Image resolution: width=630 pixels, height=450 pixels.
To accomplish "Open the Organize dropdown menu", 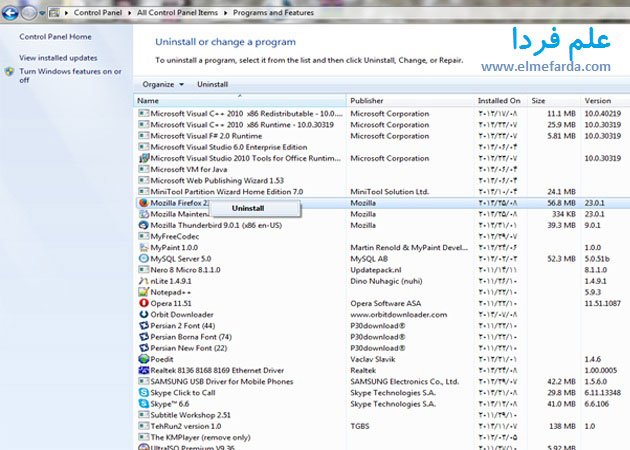I will point(163,84).
